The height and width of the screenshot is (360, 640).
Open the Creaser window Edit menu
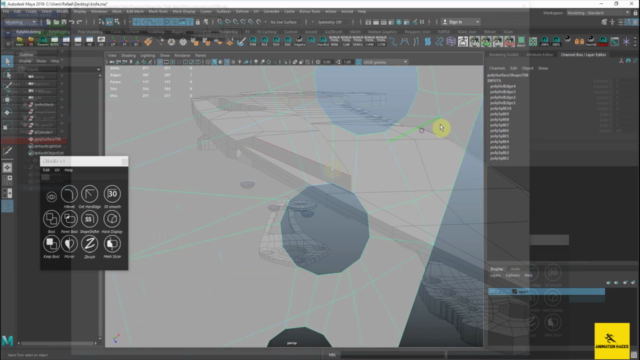[46, 170]
